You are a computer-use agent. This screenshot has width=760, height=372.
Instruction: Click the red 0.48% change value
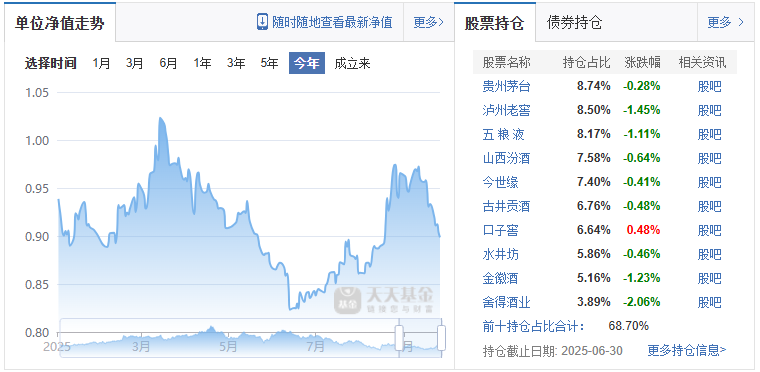pyautogui.click(x=644, y=230)
